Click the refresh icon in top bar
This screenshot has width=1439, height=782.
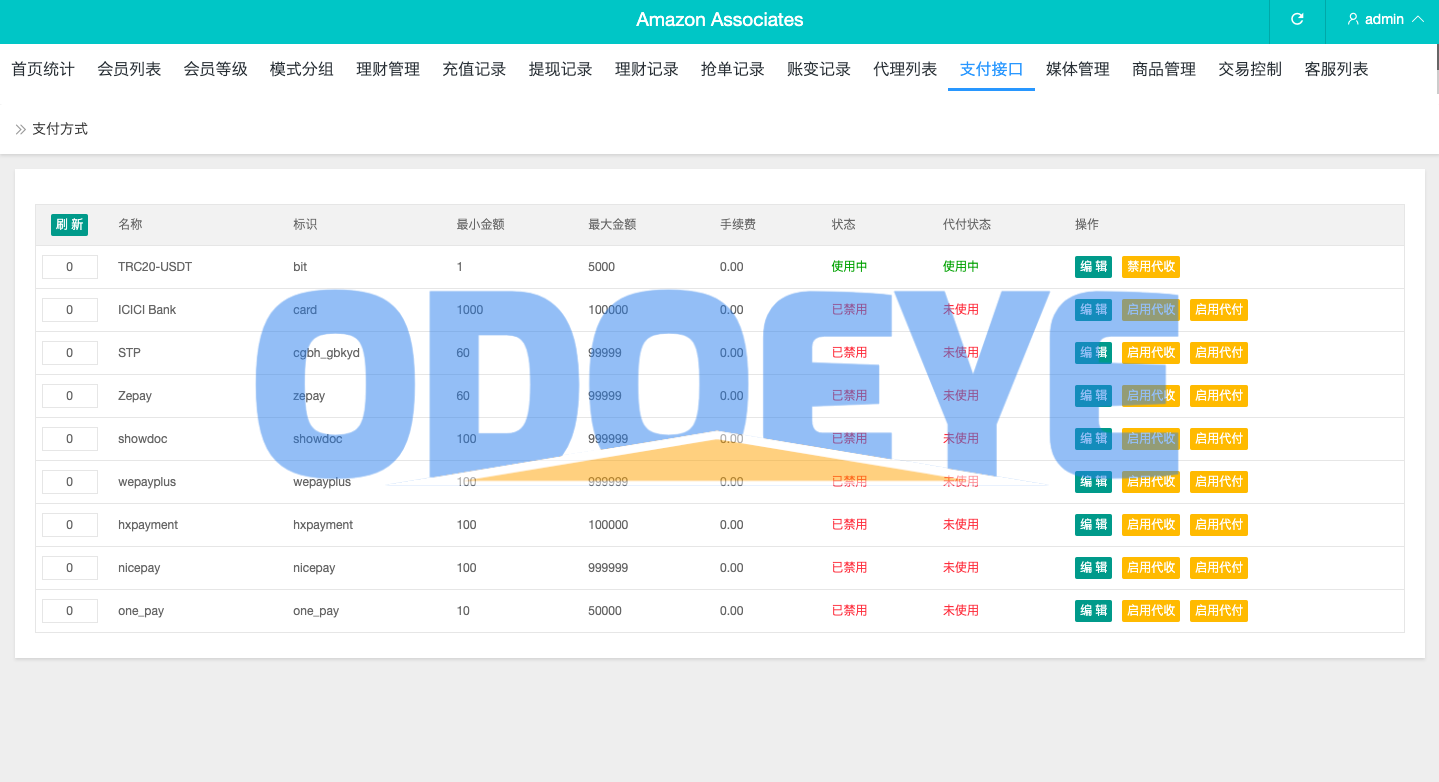coord(1297,19)
